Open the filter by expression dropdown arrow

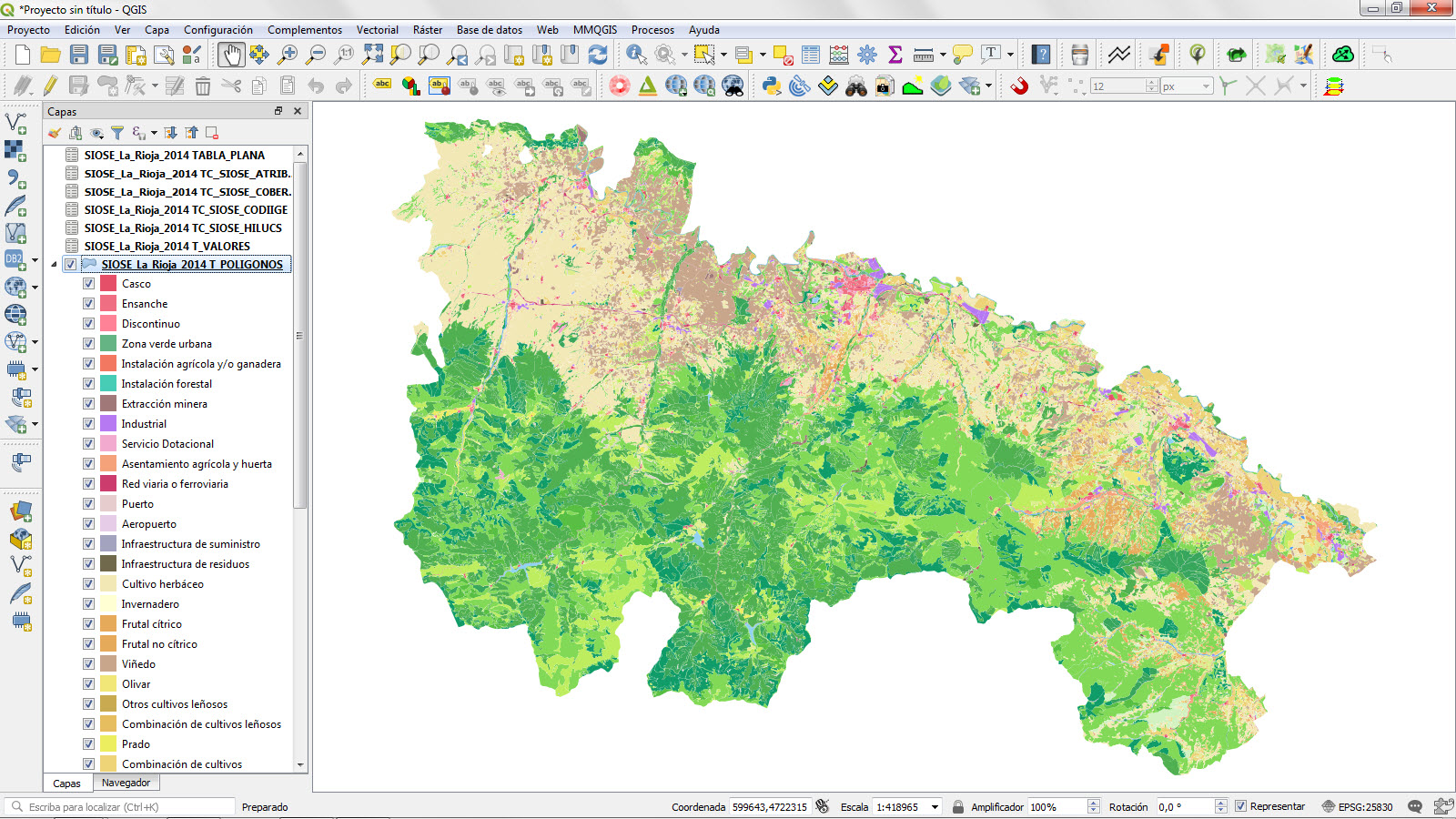154,133
